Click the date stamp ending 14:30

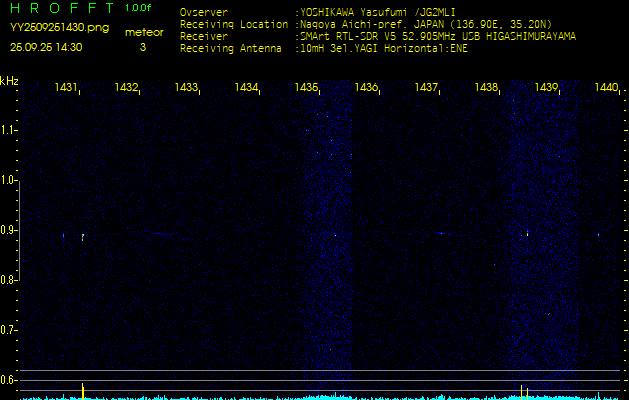(46, 47)
